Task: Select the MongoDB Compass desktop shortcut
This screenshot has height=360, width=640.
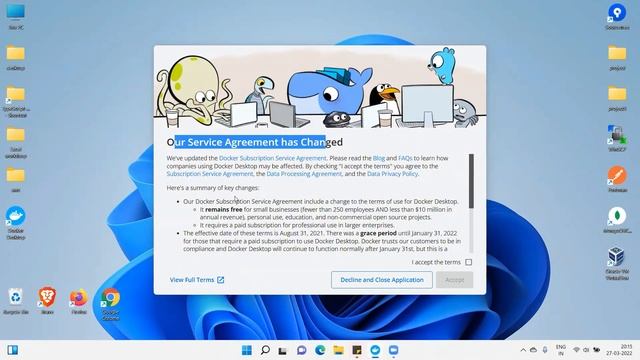Action: 617,220
